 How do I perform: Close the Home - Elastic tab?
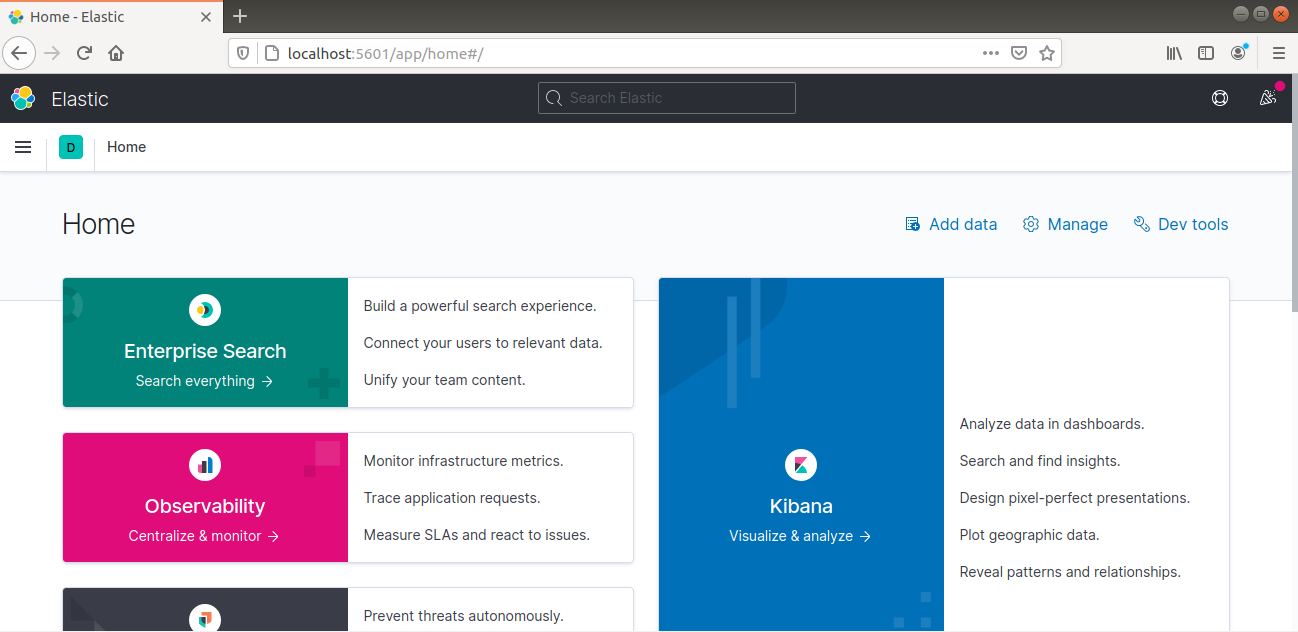[x=207, y=17]
